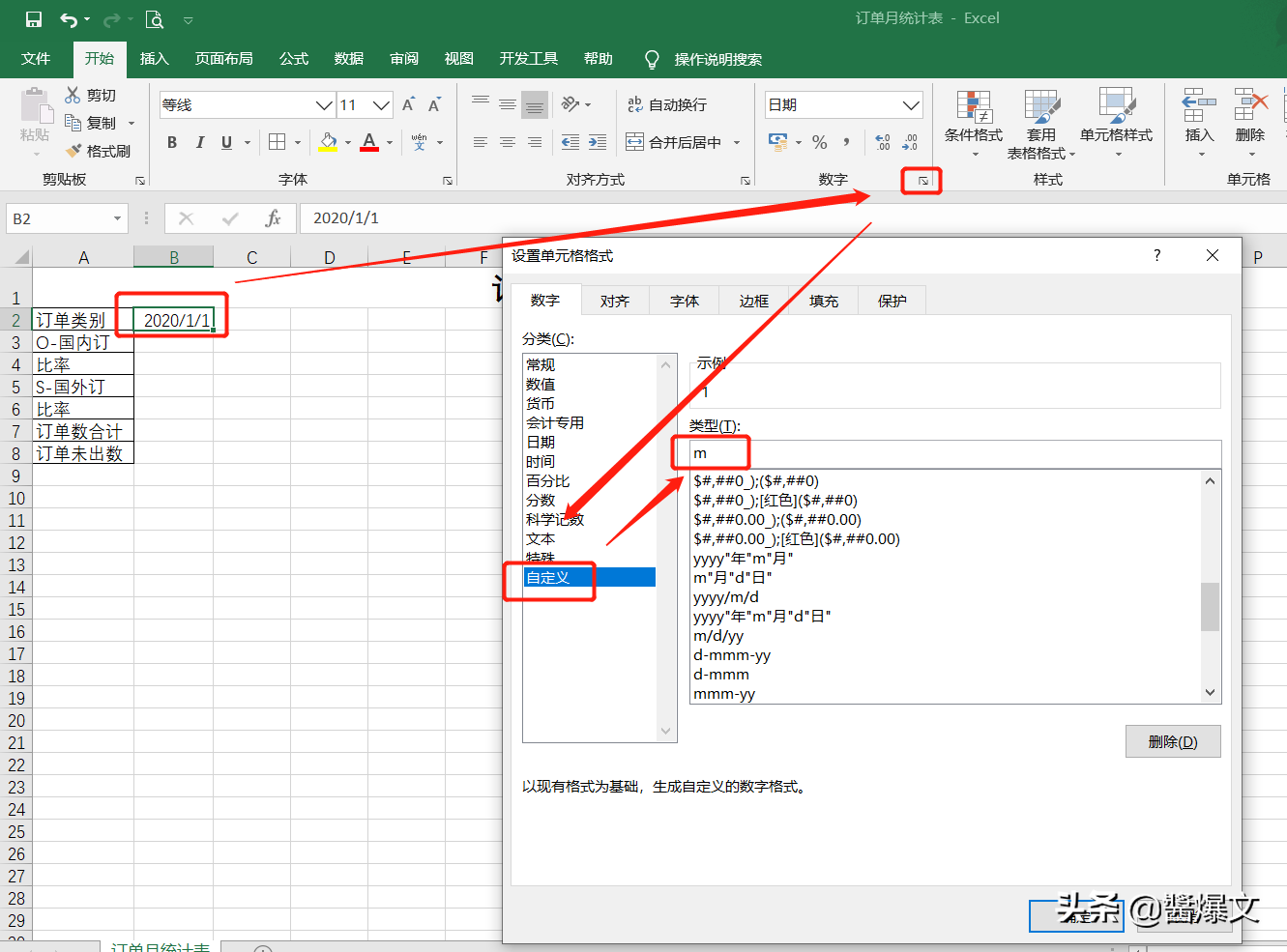Switch to the 数据 (Data) ribbon tab

click(349, 58)
